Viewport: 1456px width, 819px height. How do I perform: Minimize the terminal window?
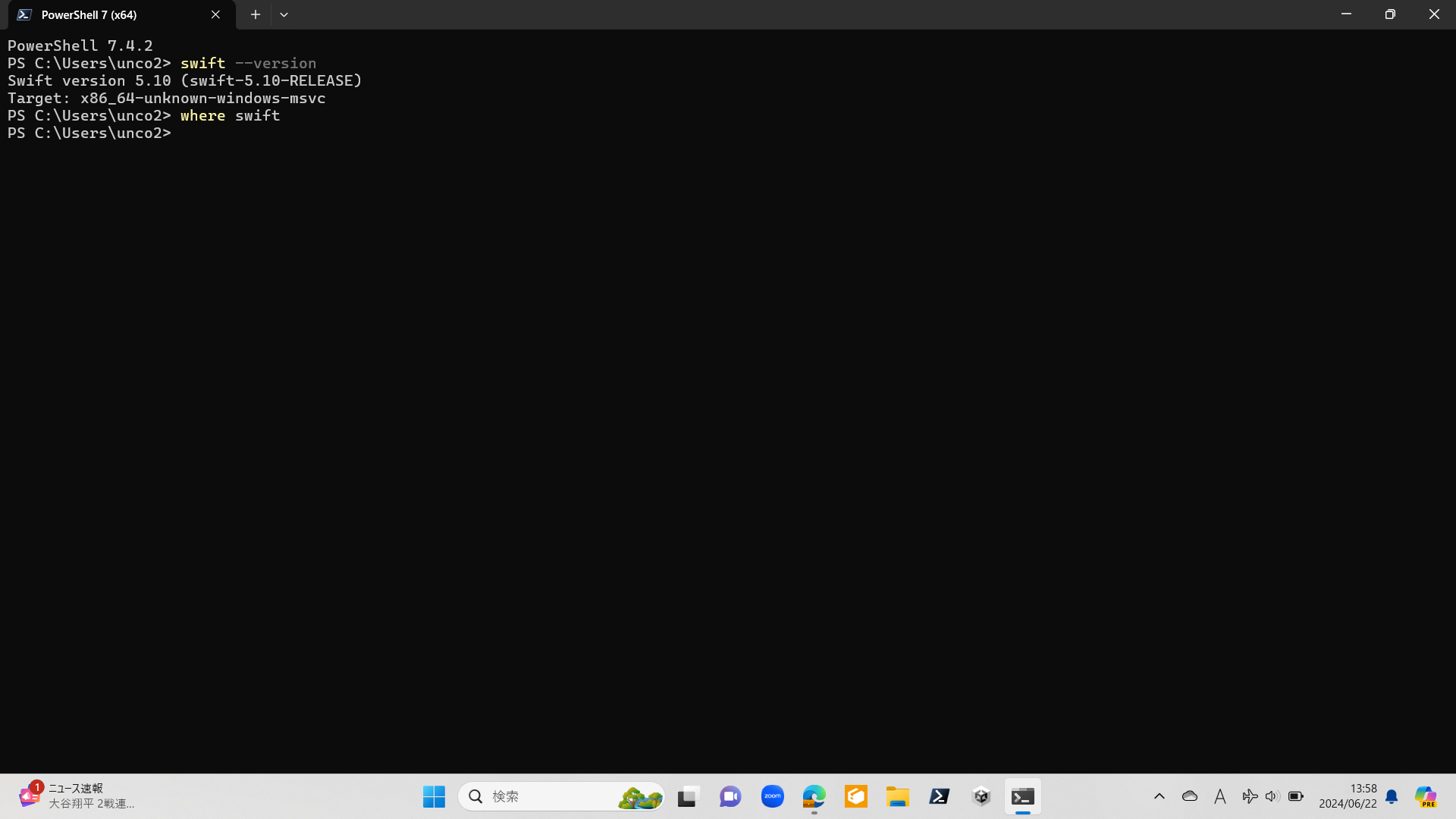(1346, 14)
